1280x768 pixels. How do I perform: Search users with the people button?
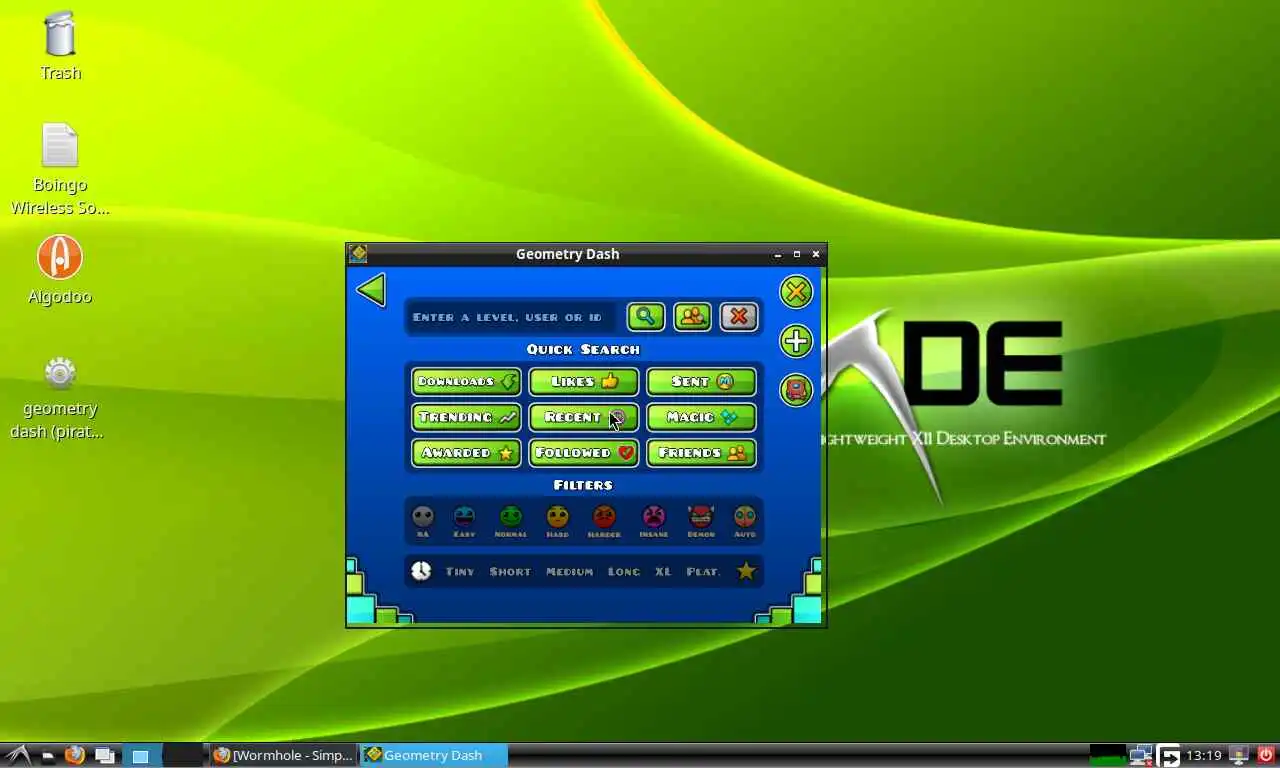tap(692, 317)
